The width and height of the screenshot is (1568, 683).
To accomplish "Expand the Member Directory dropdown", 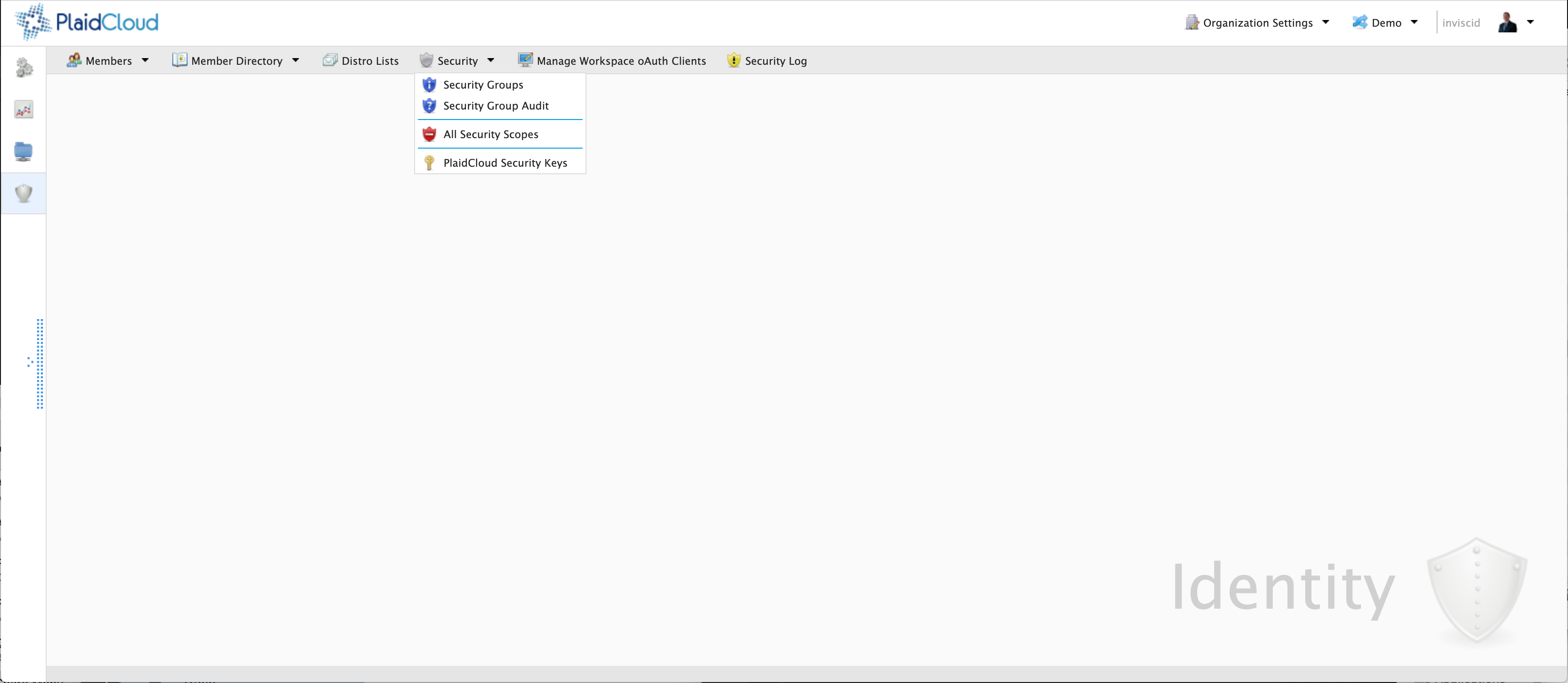I will click(294, 61).
